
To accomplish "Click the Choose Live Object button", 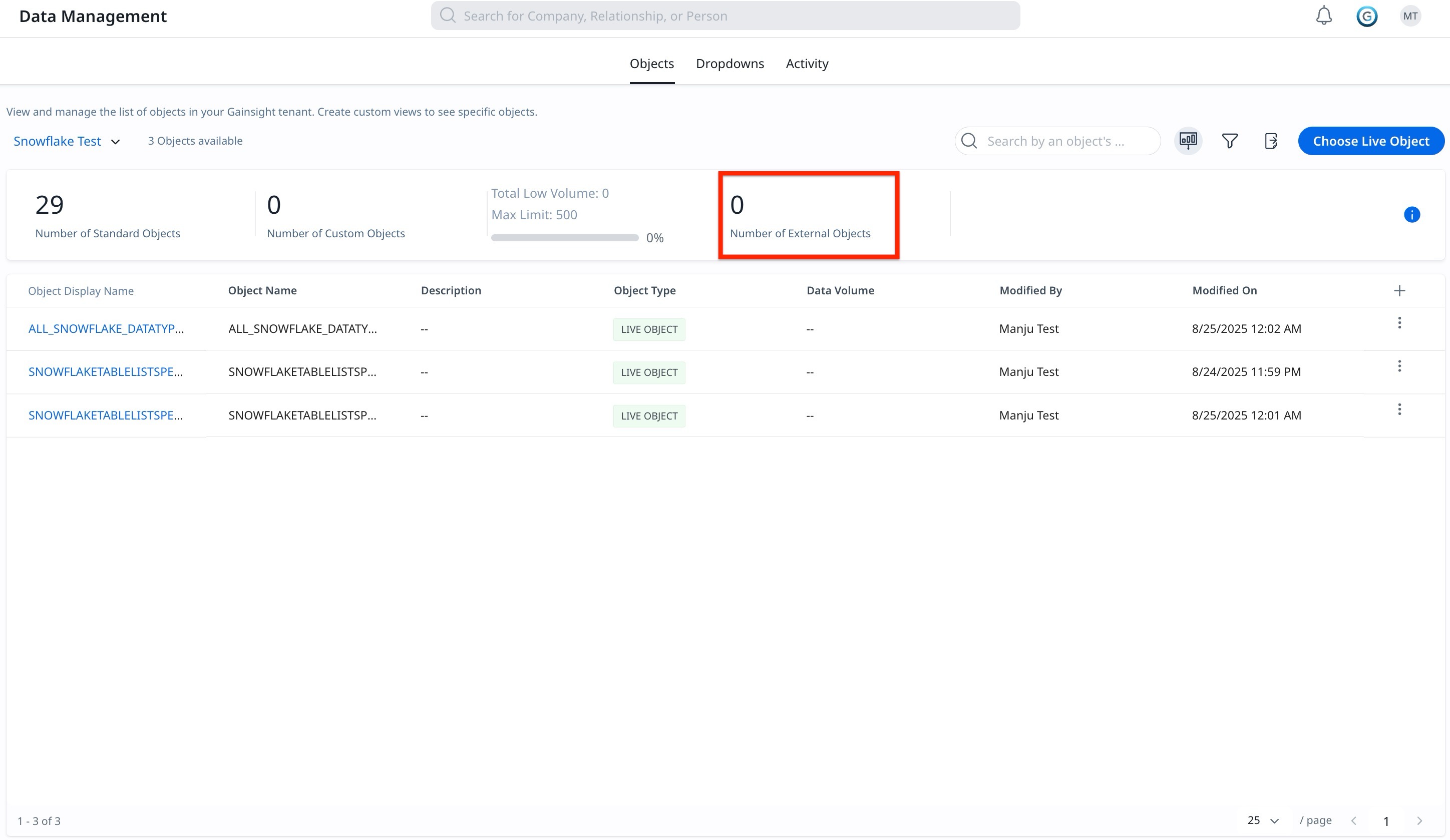I will coord(1370,141).
